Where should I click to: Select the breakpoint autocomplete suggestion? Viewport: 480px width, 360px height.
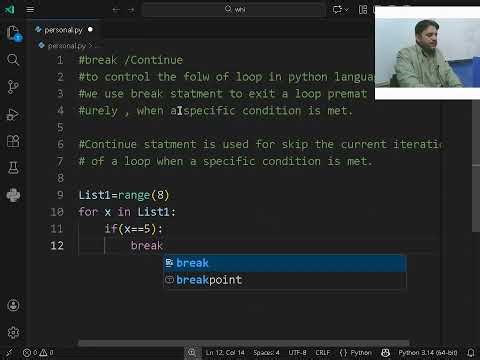pyautogui.click(x=285, y=280)
